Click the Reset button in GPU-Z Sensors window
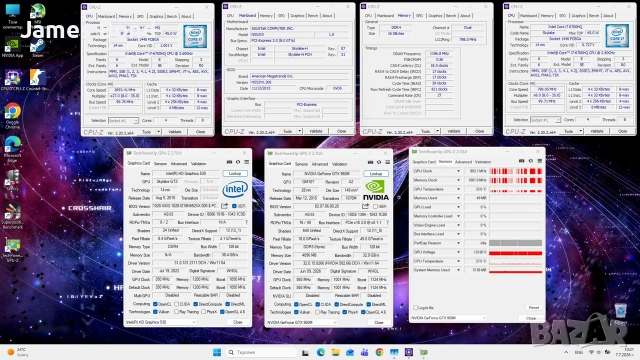This screenshot has width=640, height=360. [x=533, y=308]
